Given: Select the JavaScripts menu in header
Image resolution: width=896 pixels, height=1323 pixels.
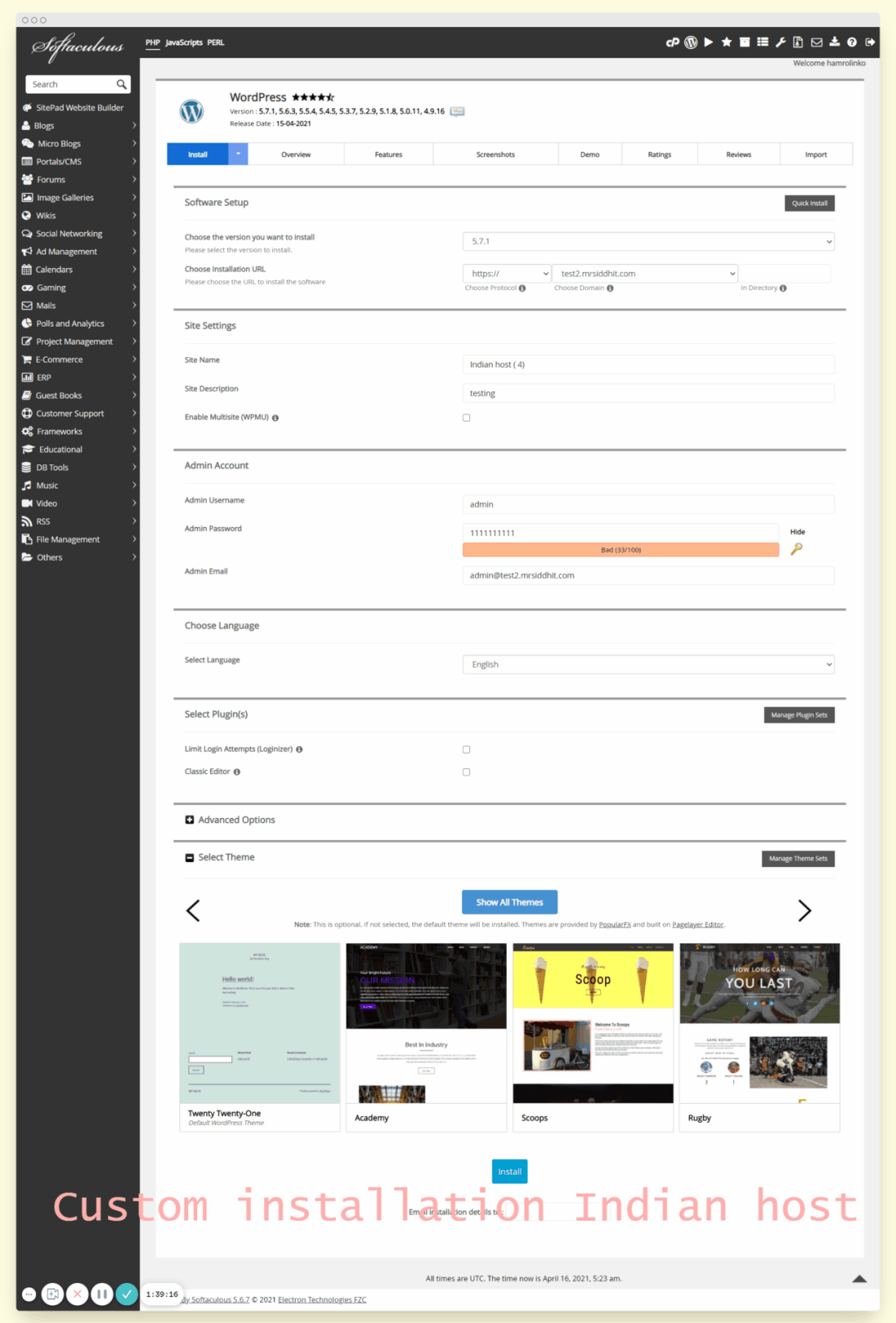Looking at the screenshot, I should 183,42.
